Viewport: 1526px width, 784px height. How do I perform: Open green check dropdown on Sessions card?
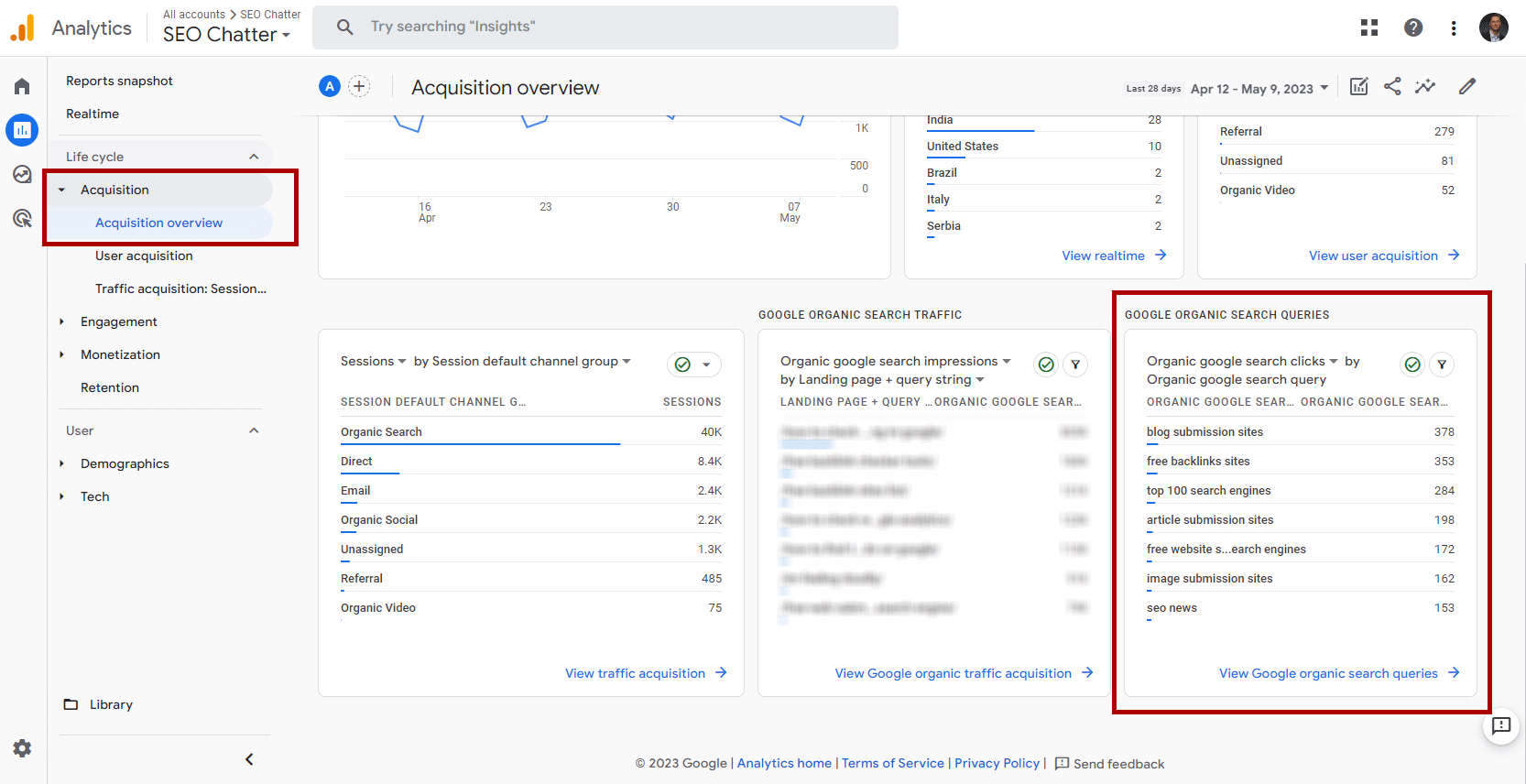[694, 365]
